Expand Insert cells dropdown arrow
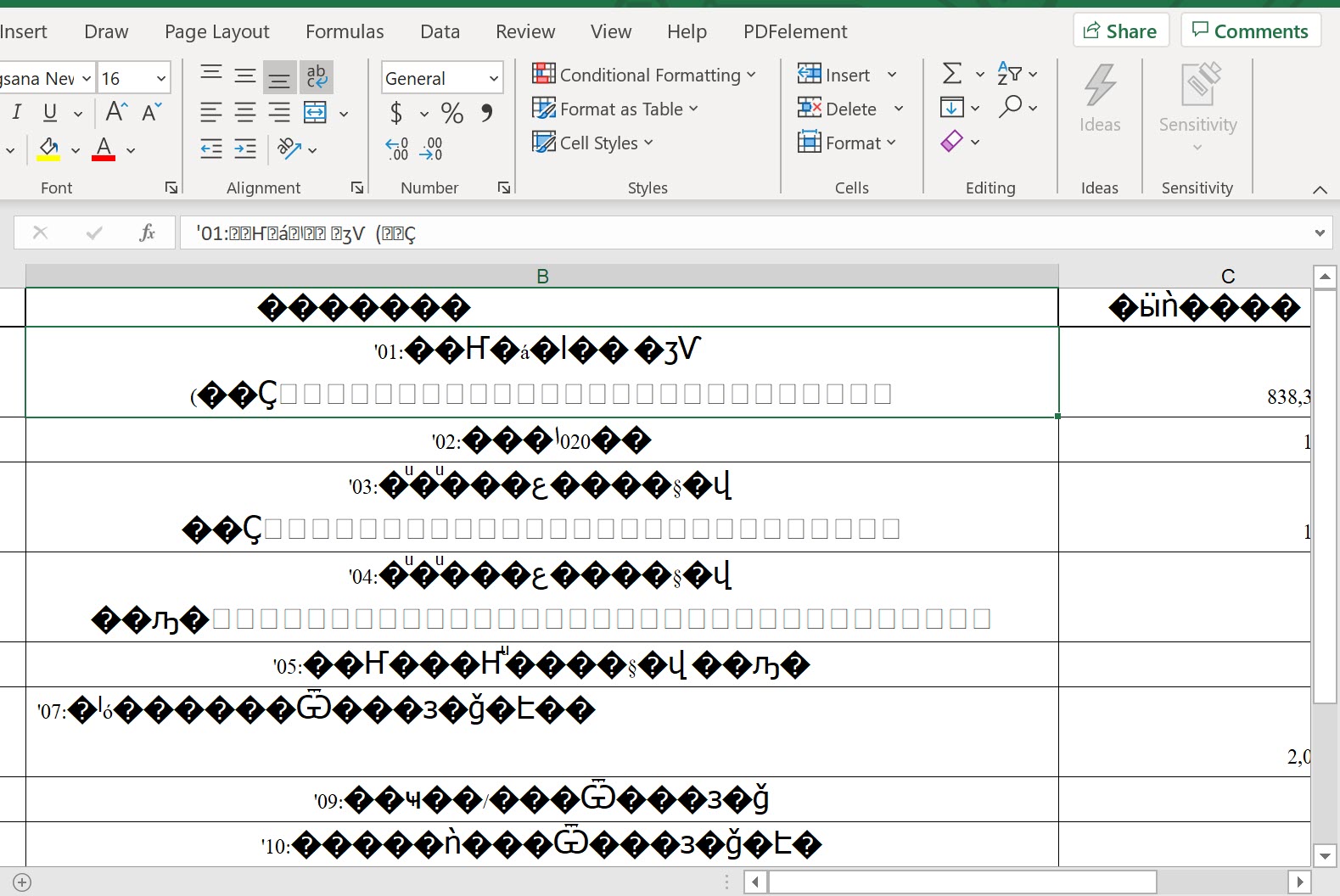 tap(892, 75)
